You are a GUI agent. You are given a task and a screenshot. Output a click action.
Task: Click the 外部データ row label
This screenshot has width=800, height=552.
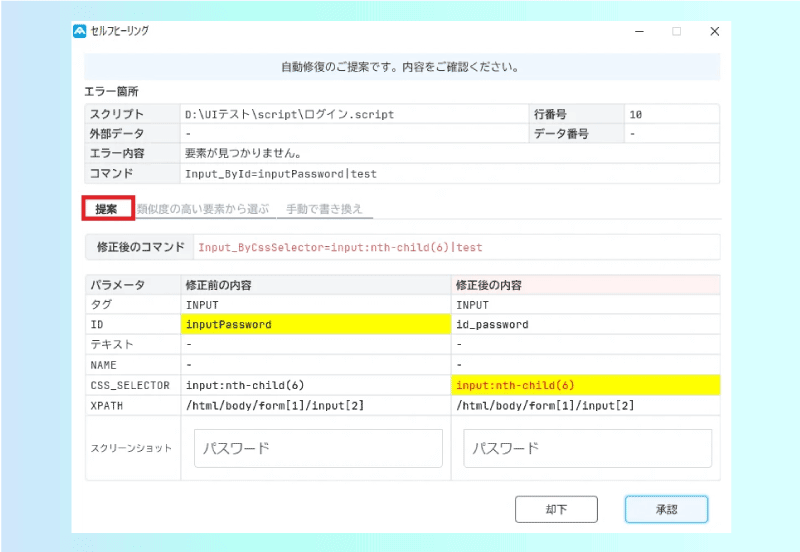pyautogui.click(x=117, y=134)
